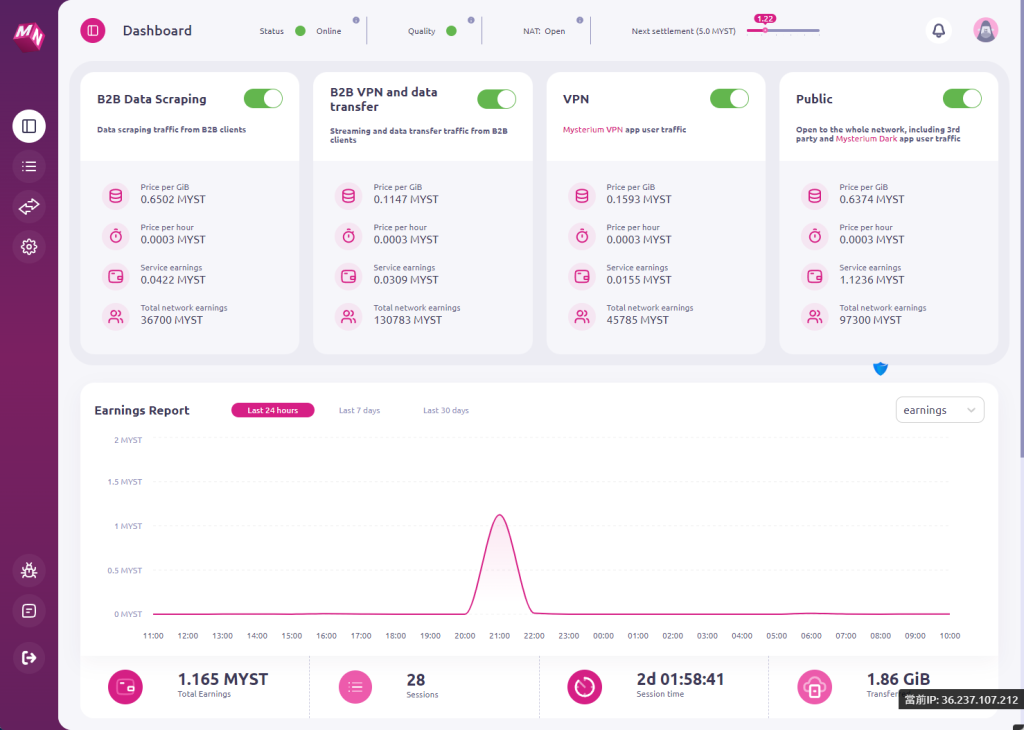Viewport: 1024px width, 730px height.
Task: Click Total network earnings icon in B2B Data Scraping
Action: click(116, 317)
